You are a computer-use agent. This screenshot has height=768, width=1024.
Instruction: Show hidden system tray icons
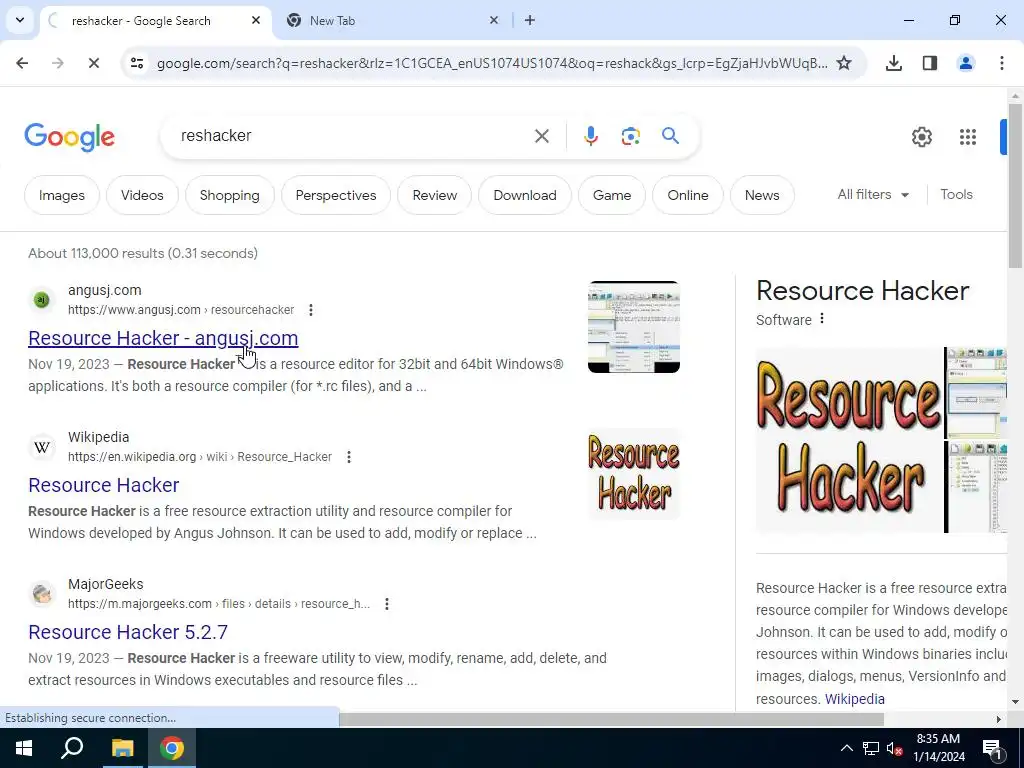(x=846, y=748)
